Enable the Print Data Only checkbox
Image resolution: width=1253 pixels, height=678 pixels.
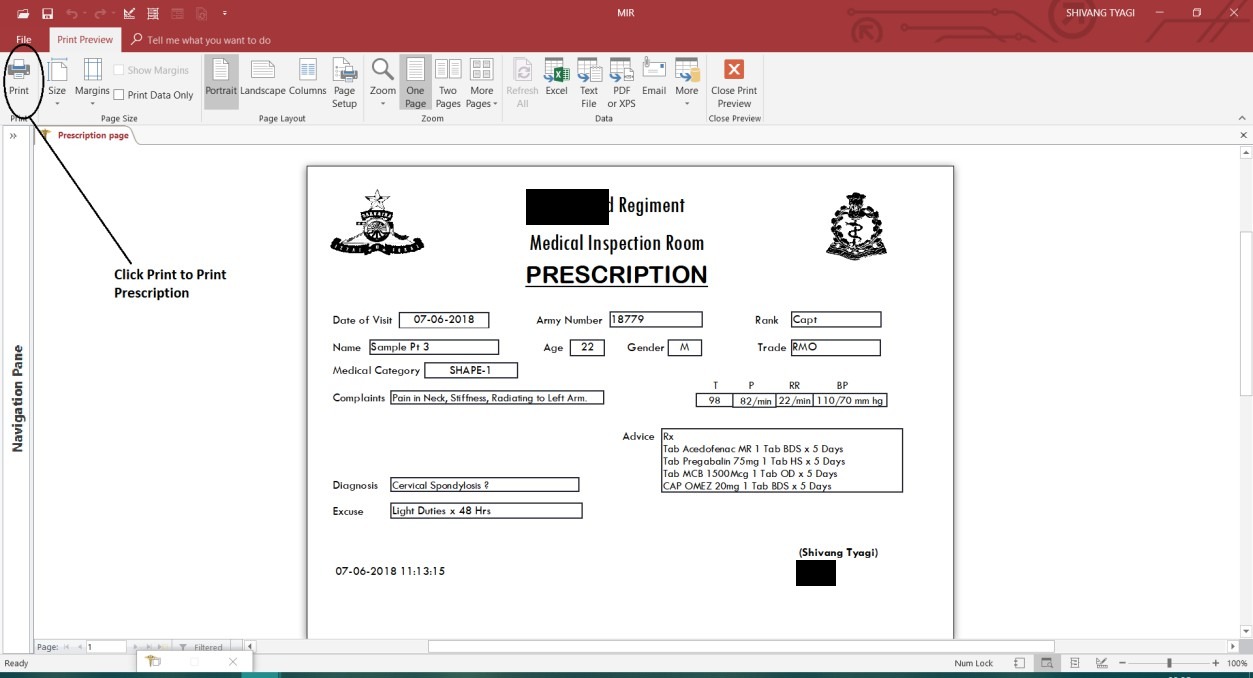pos(120,96)
